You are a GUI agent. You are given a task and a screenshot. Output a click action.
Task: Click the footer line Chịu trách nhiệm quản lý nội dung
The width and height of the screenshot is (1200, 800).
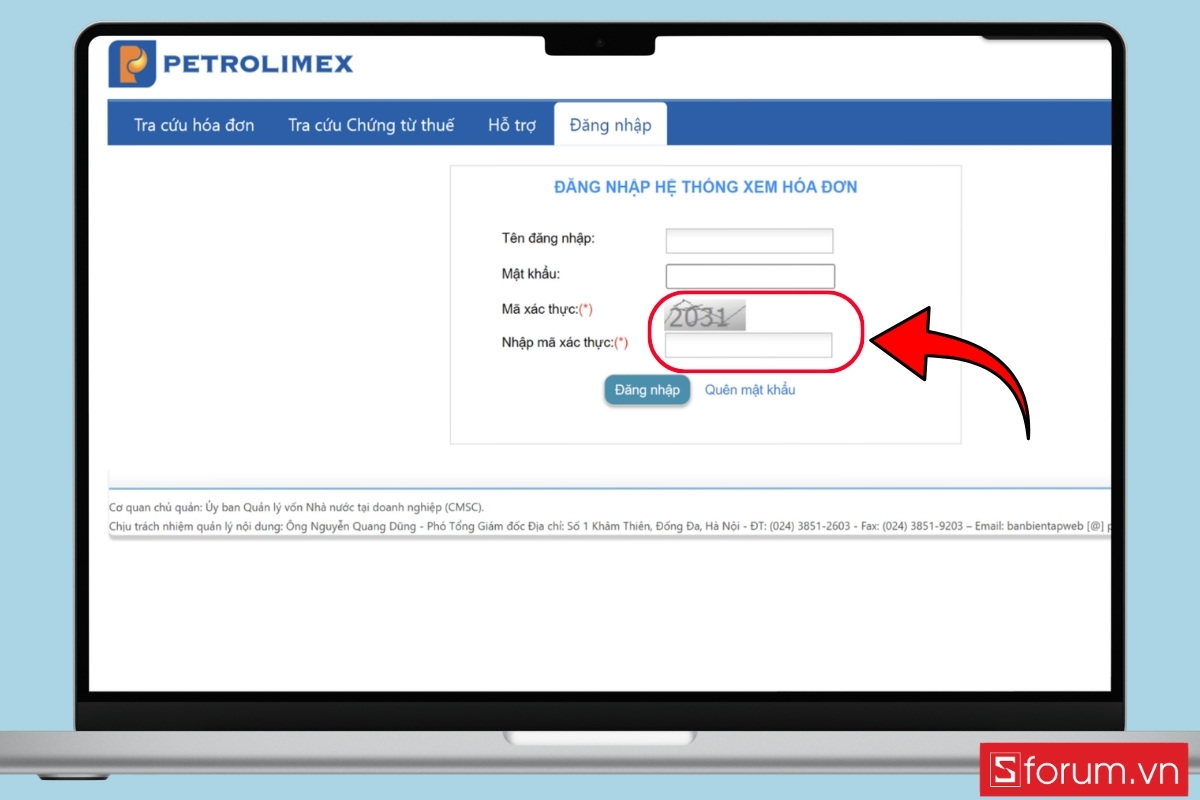click(609, 527)
